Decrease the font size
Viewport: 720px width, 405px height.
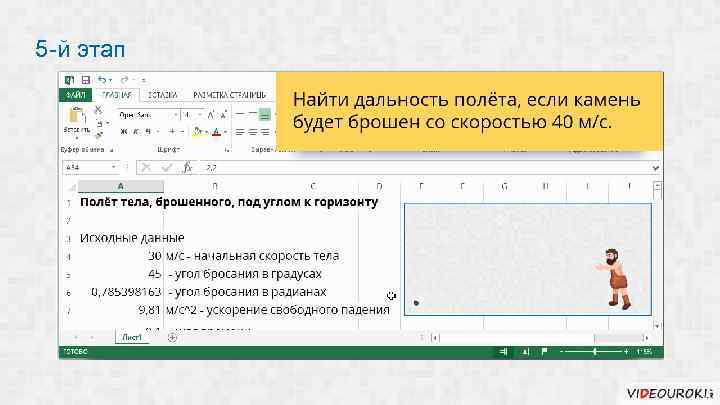pyautogui.click(x=224, y=115)
